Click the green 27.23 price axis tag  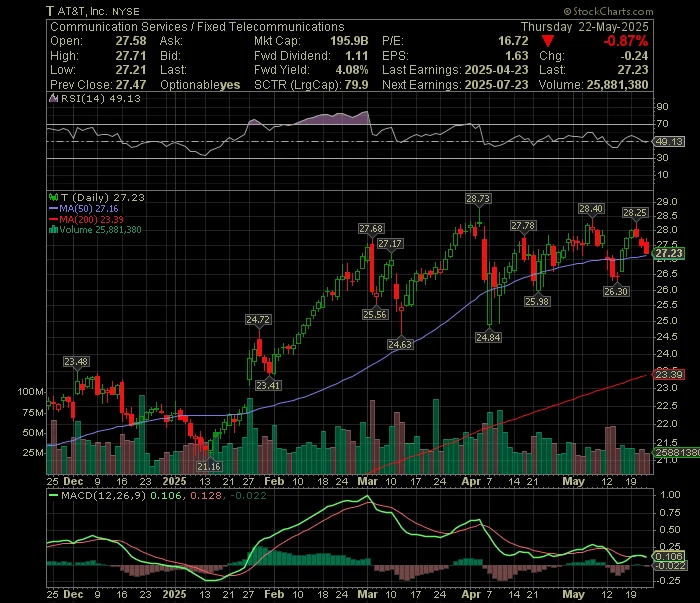(668, 254)
